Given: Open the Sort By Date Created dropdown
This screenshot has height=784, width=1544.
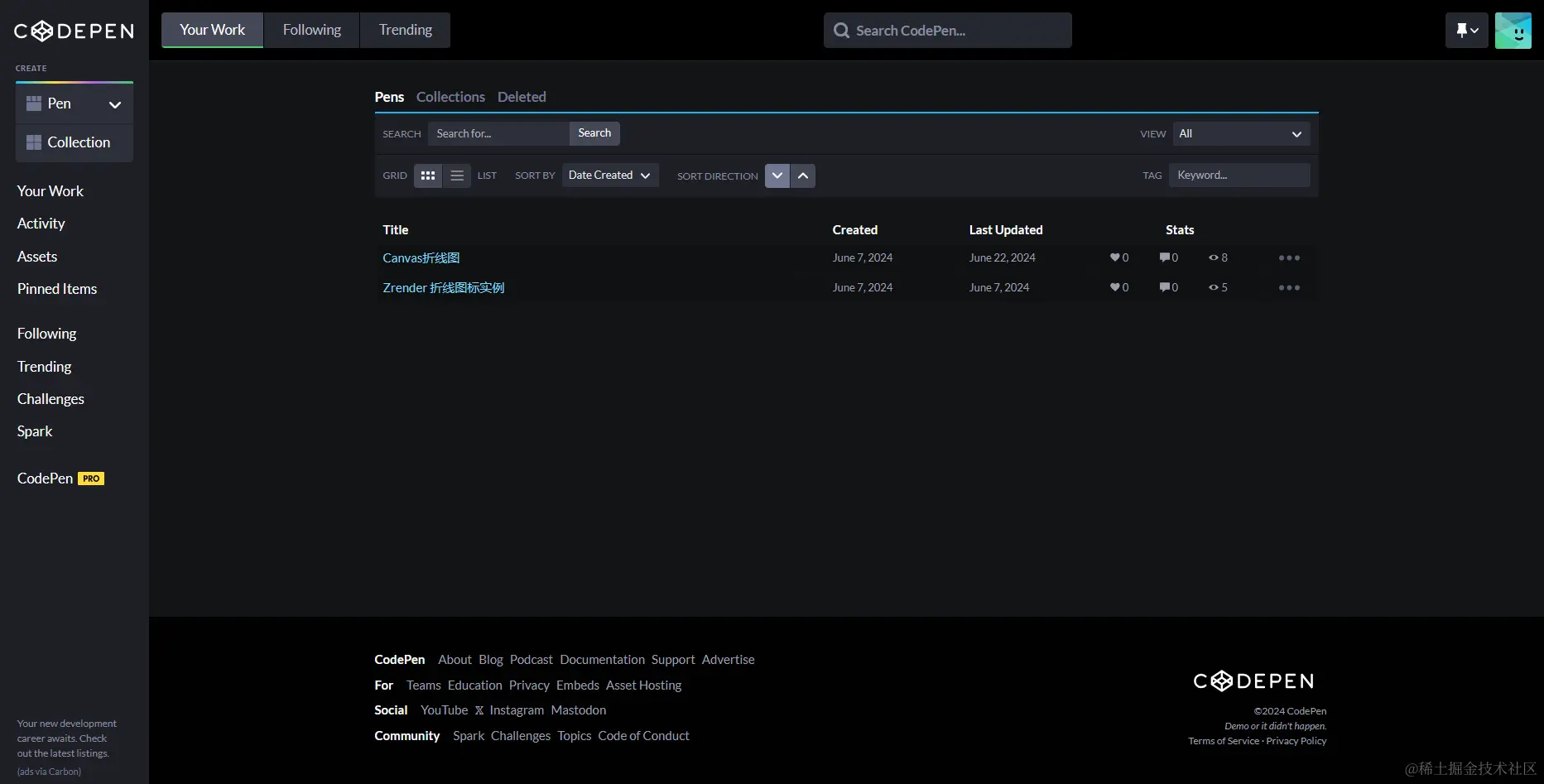Looking at the screenshot, I should click(610, 176).
